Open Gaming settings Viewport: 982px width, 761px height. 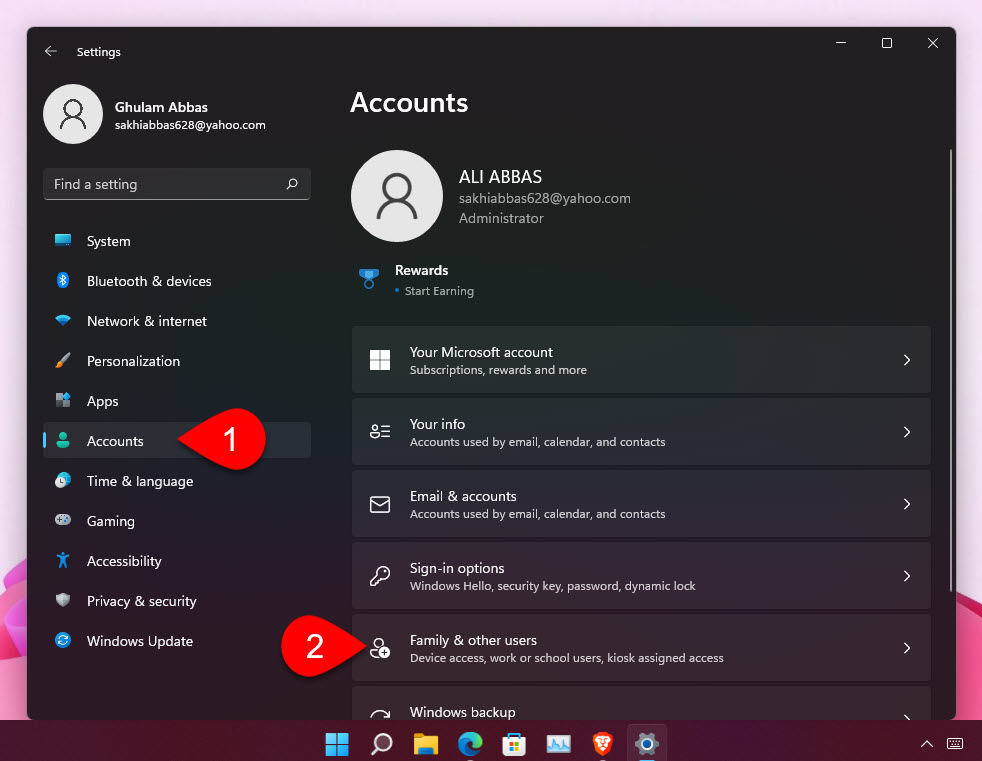click(x=177, y=521)
